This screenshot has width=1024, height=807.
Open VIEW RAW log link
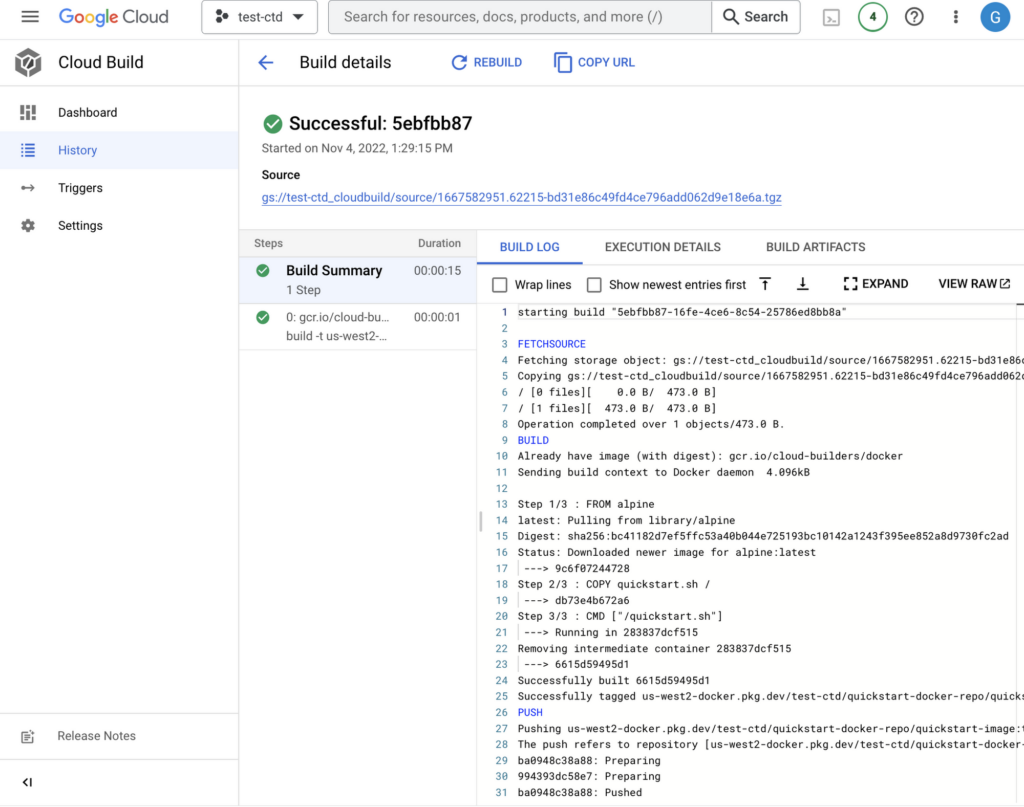click(x=974, y=284)
